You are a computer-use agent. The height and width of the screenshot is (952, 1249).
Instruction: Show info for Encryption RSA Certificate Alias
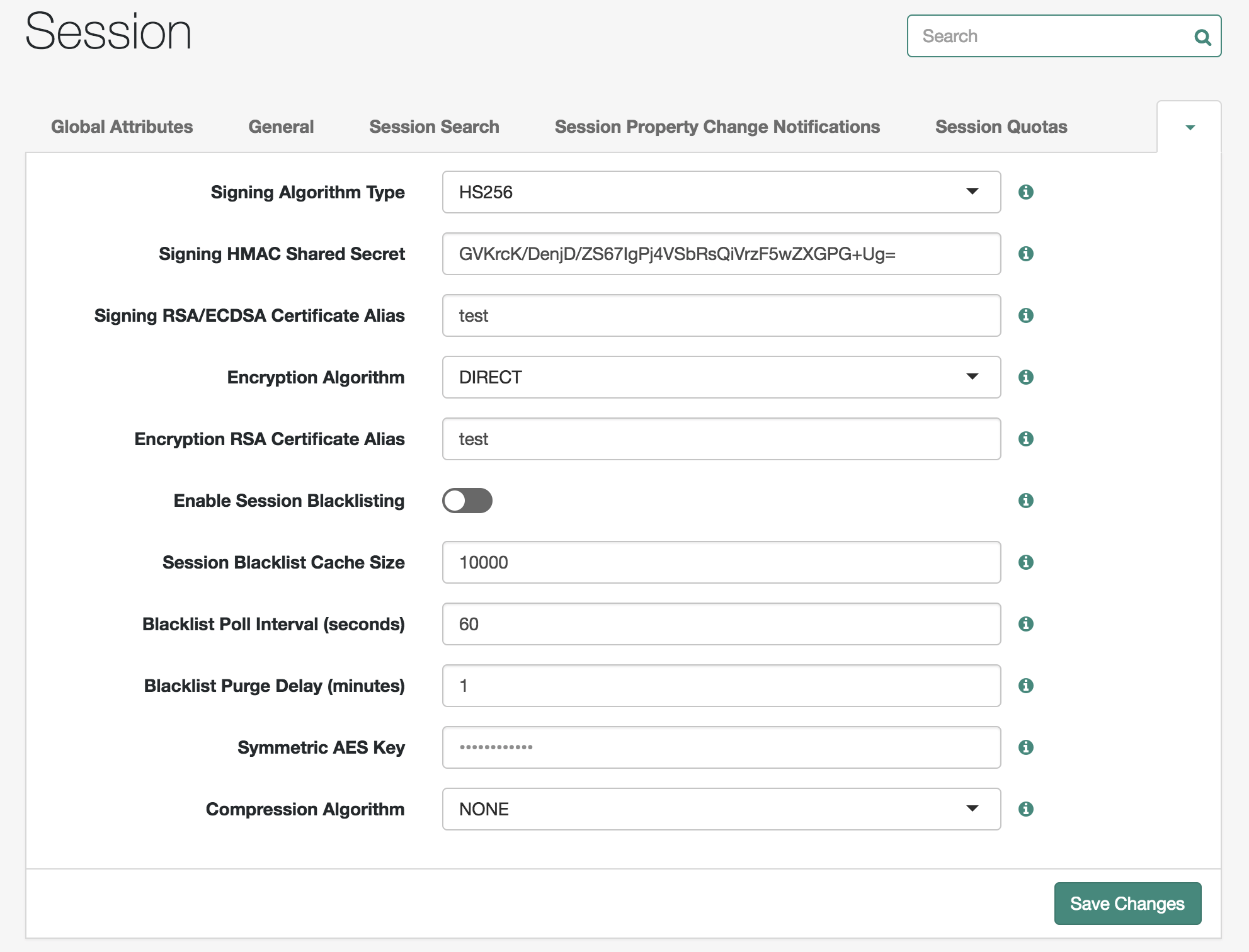[x=1026, y=439]
